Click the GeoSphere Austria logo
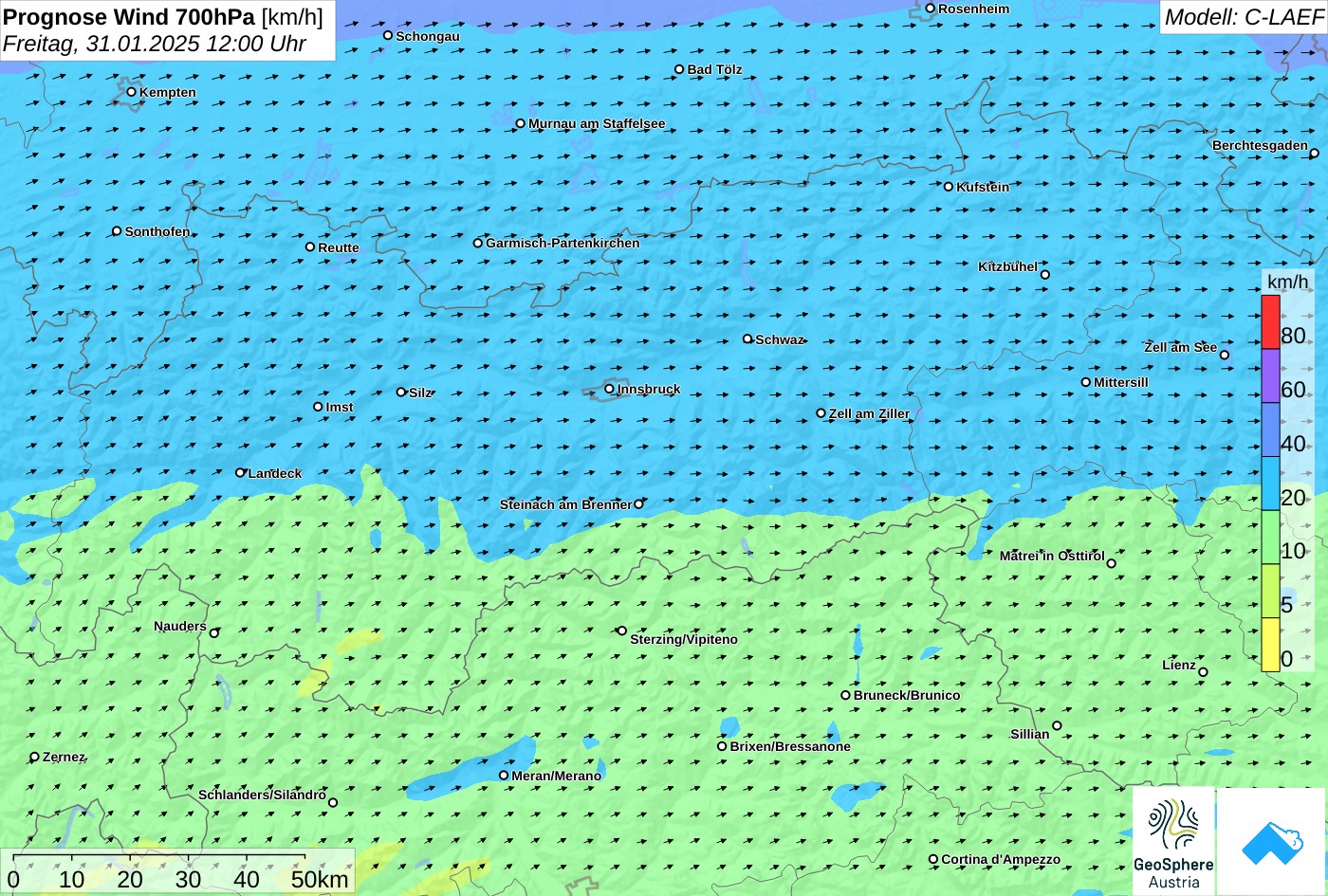This screenshot has height=896, width=1328. [1173, 840]
